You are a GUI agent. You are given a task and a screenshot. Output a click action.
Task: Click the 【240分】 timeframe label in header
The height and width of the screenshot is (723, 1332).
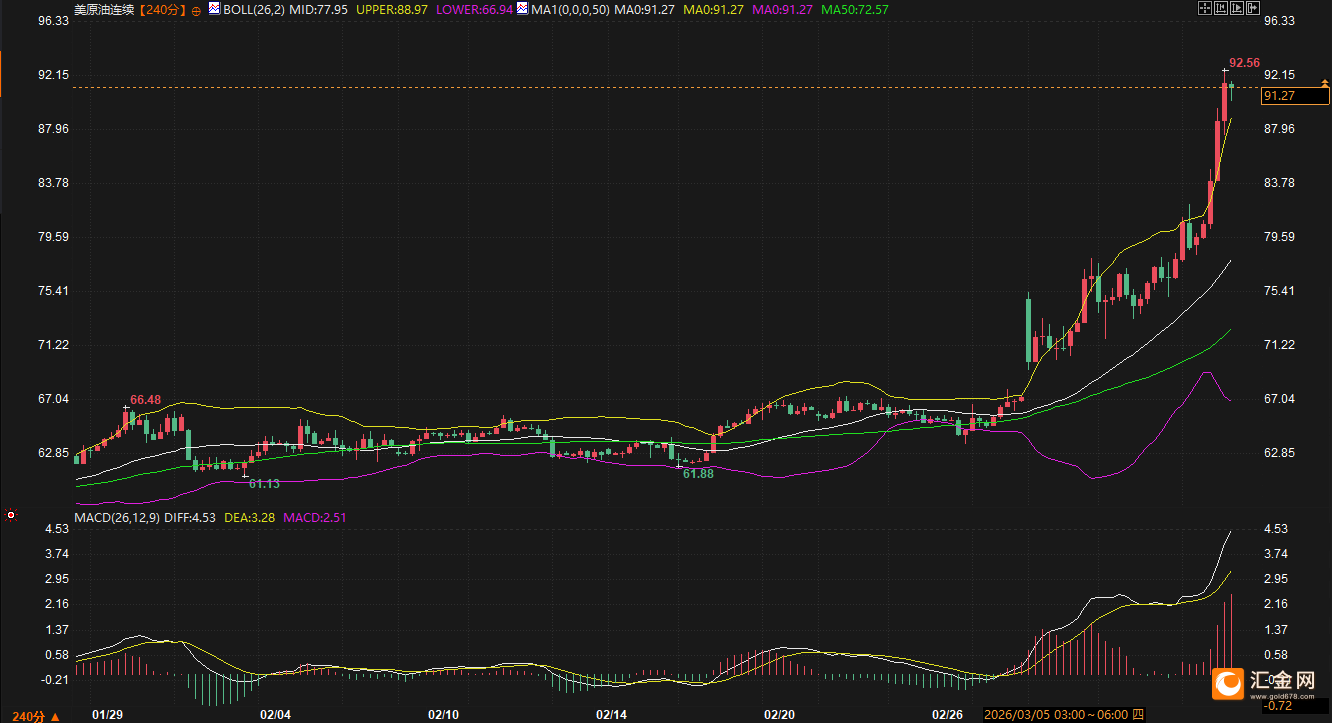(160, 10)
